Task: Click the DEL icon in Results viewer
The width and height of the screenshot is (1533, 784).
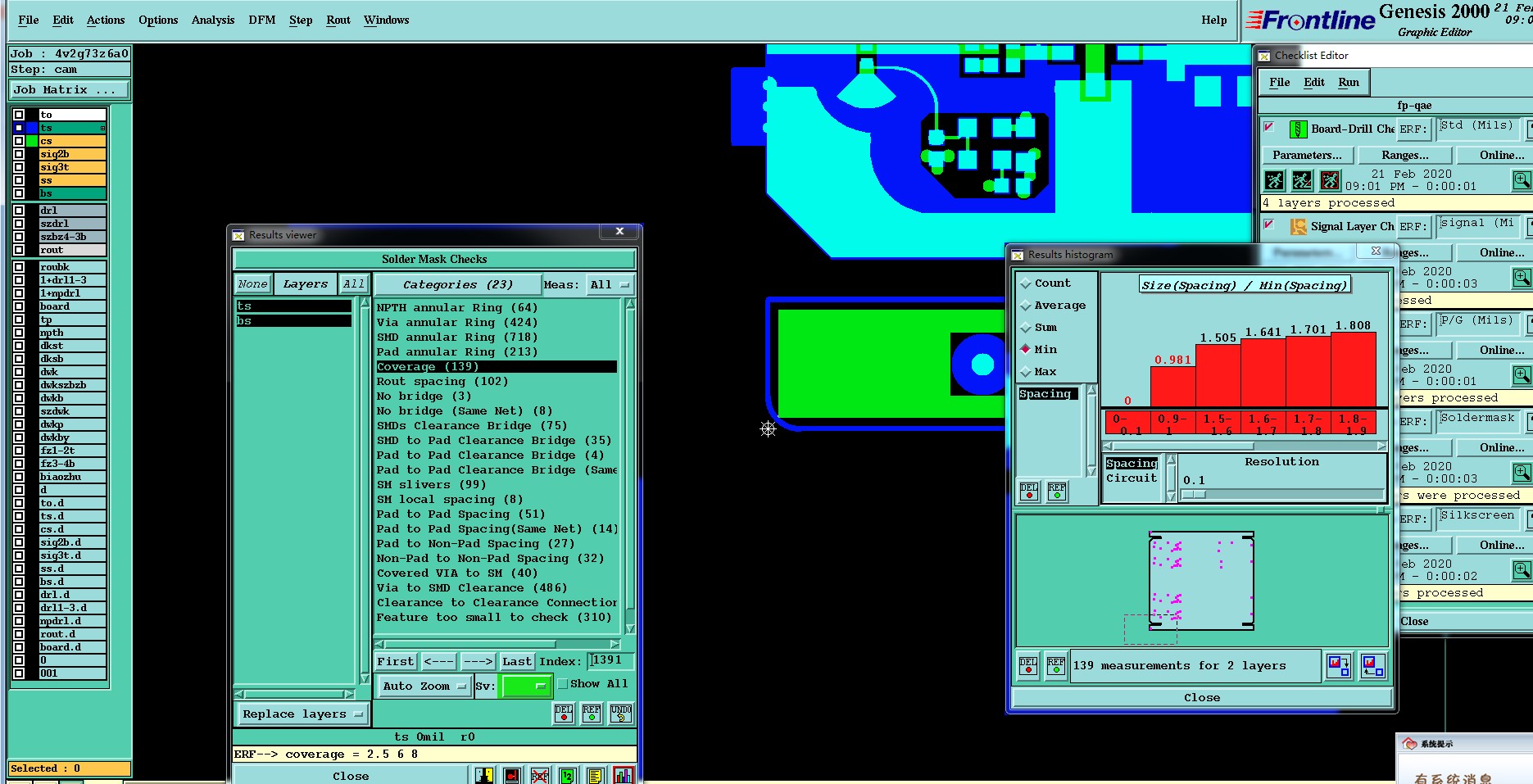Action: tap(564, 714)
